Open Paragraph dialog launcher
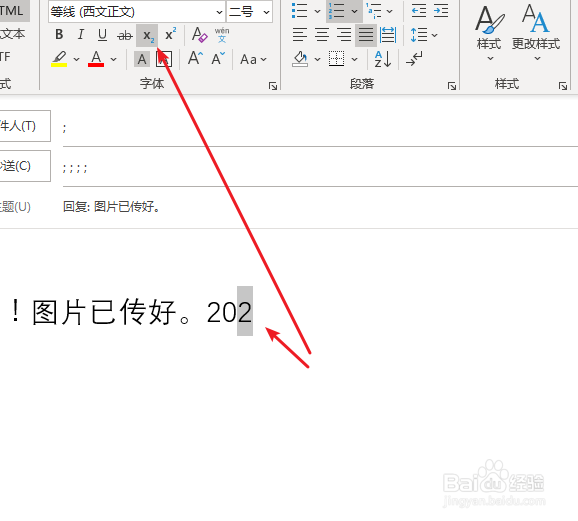This screenshot has width=578, height=521. (x=452, y=86)
